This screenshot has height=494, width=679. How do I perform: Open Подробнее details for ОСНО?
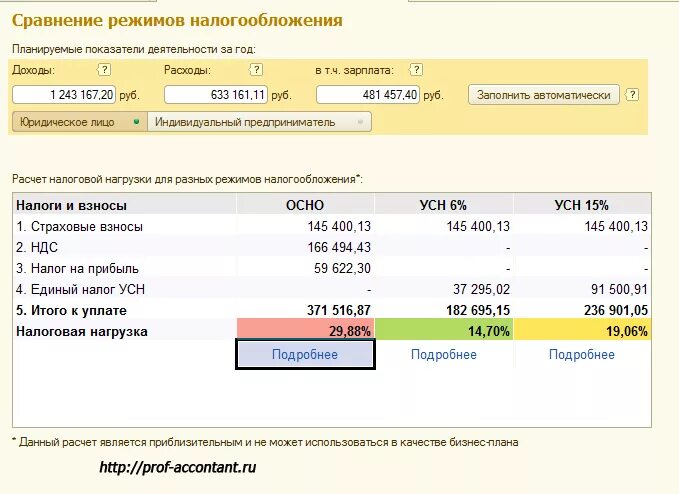click(x=305, y=355)
